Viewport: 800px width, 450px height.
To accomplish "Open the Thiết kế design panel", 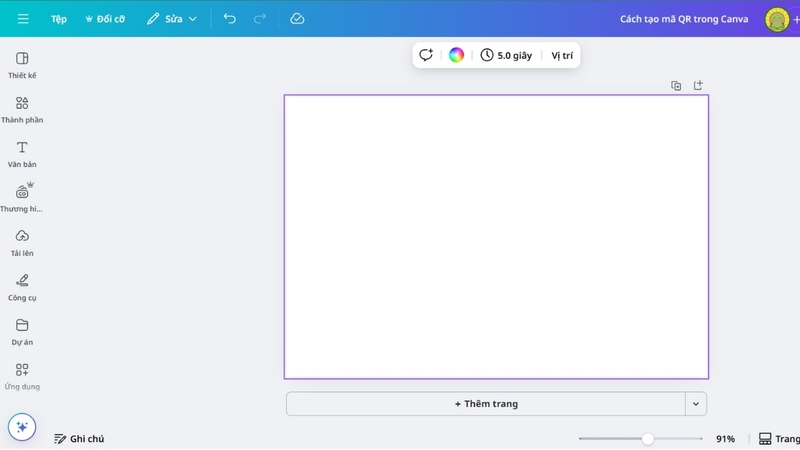I will pos(22,65).
